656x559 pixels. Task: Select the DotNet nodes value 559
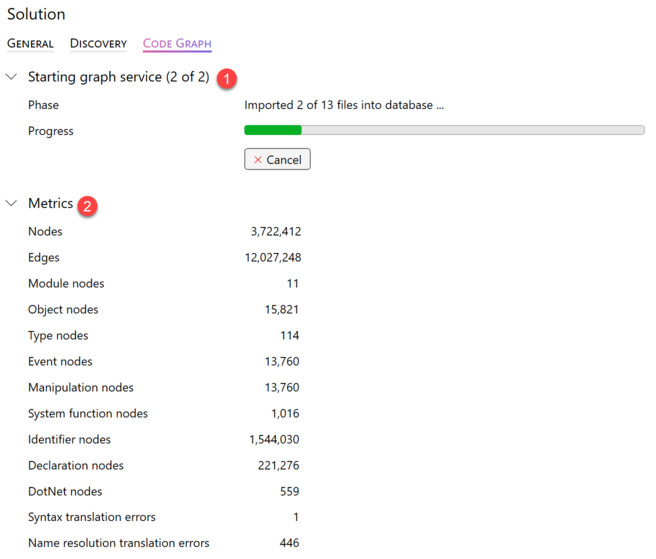pyautogui.click(x=290, y=491)
